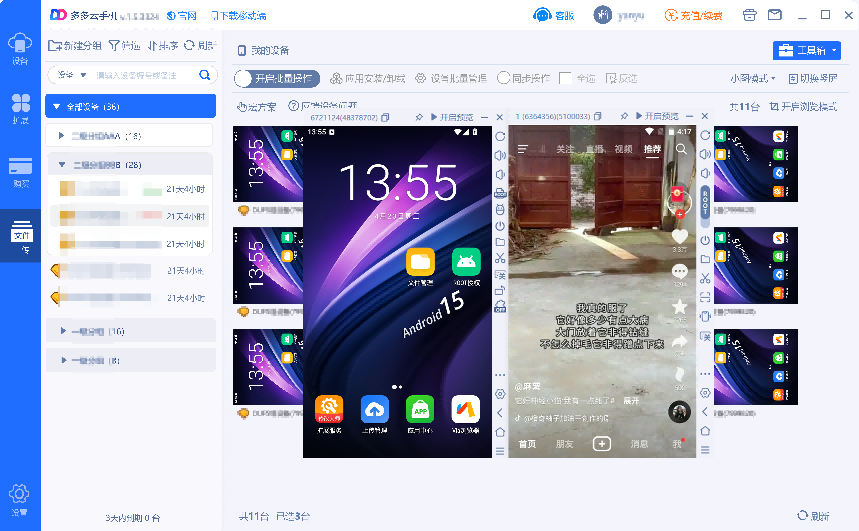Tick the 全选 select-all checkbox
Screen dimensions: 859x531
pos(565,78)
